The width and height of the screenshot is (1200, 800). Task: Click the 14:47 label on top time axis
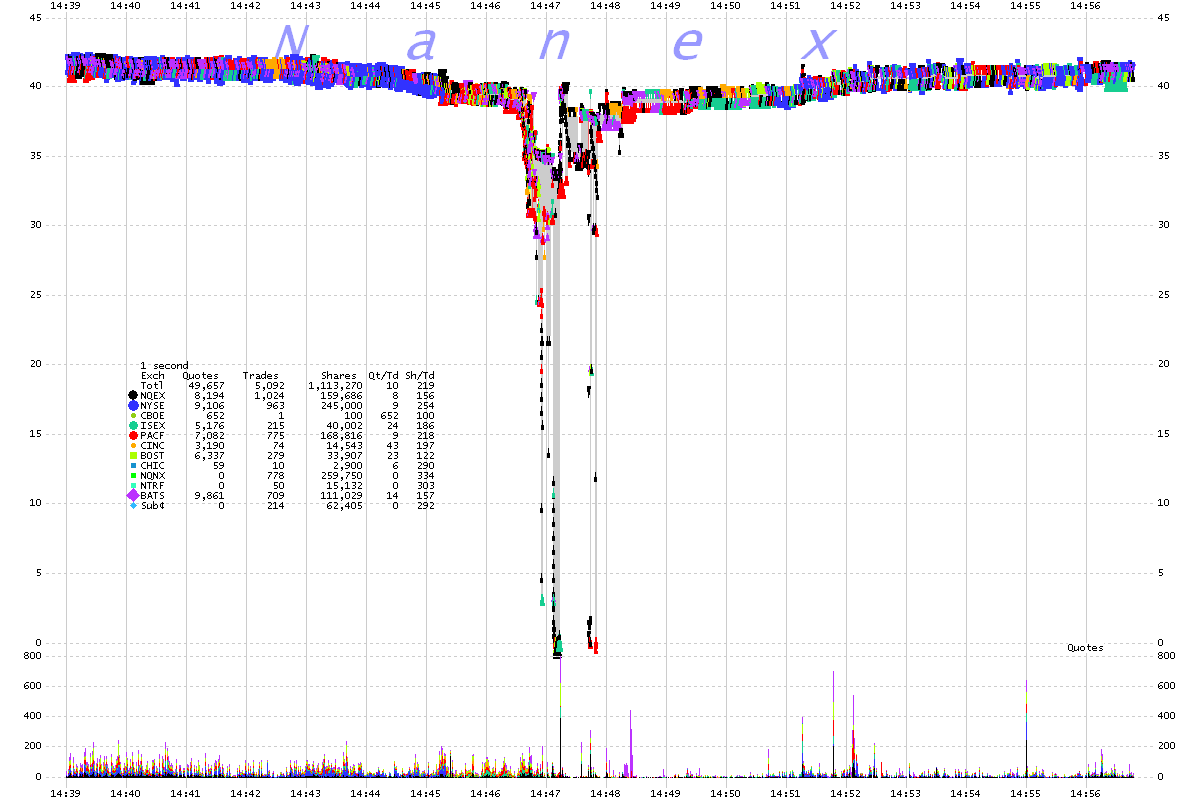pos(546,6)
